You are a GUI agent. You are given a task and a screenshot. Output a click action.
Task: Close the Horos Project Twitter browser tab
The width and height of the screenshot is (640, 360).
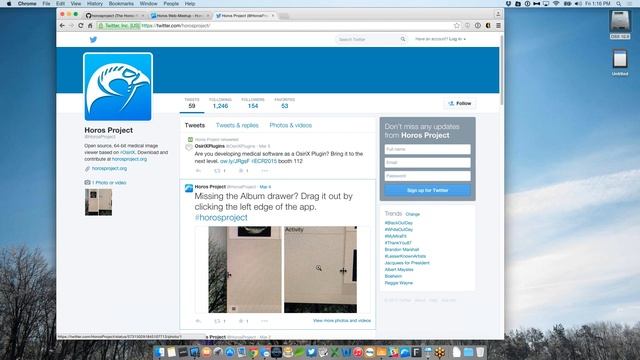click(x=273, y=16)
